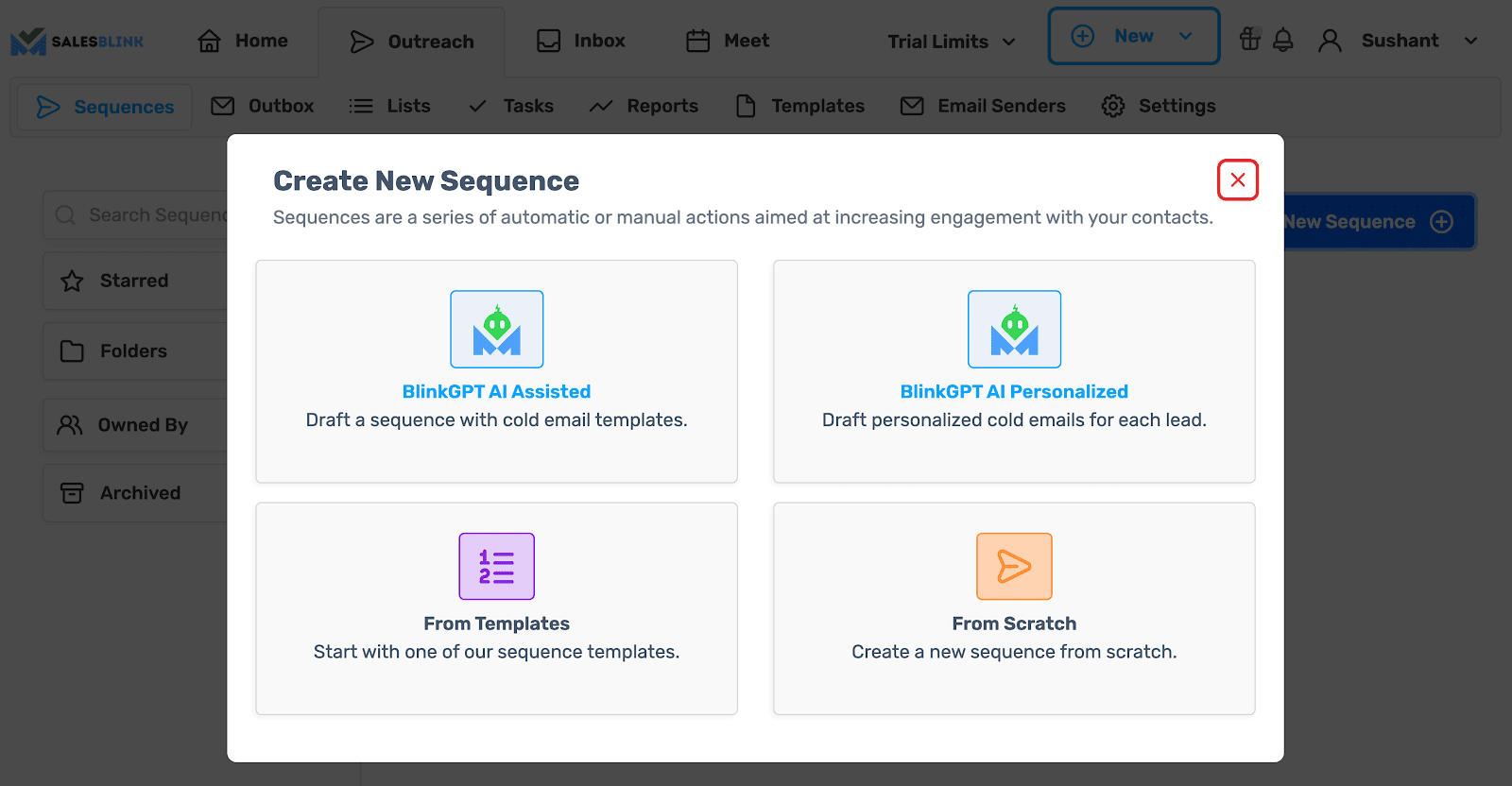Click the Reports chart icon
Screen dimensions: 1512x786
(601, 106)
